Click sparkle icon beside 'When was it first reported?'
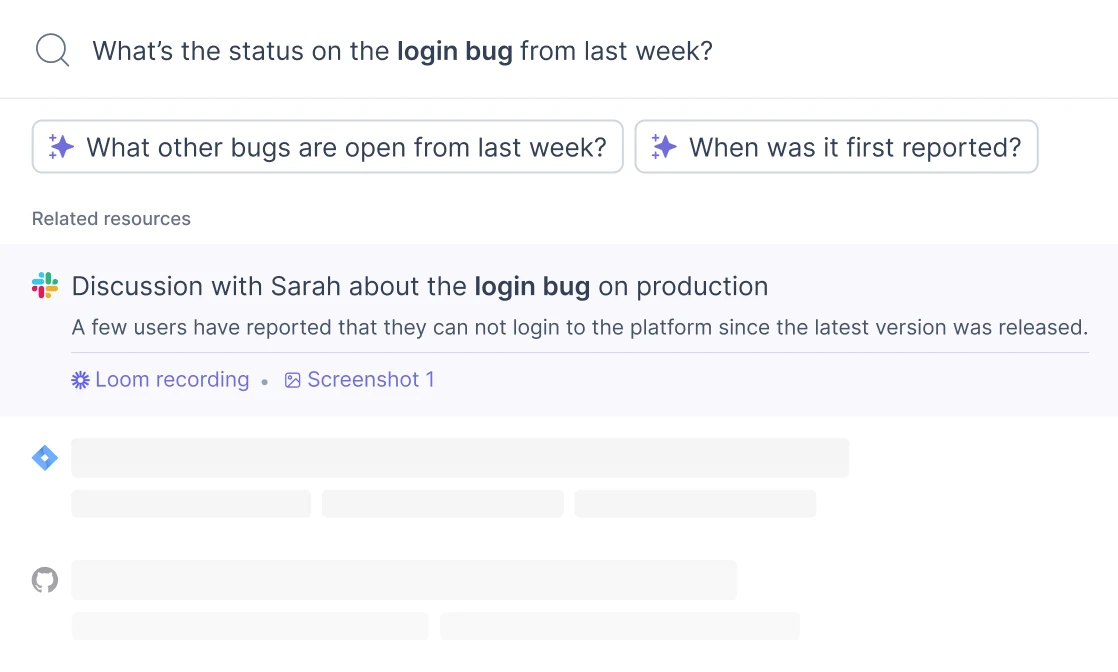 coord(664,147)
